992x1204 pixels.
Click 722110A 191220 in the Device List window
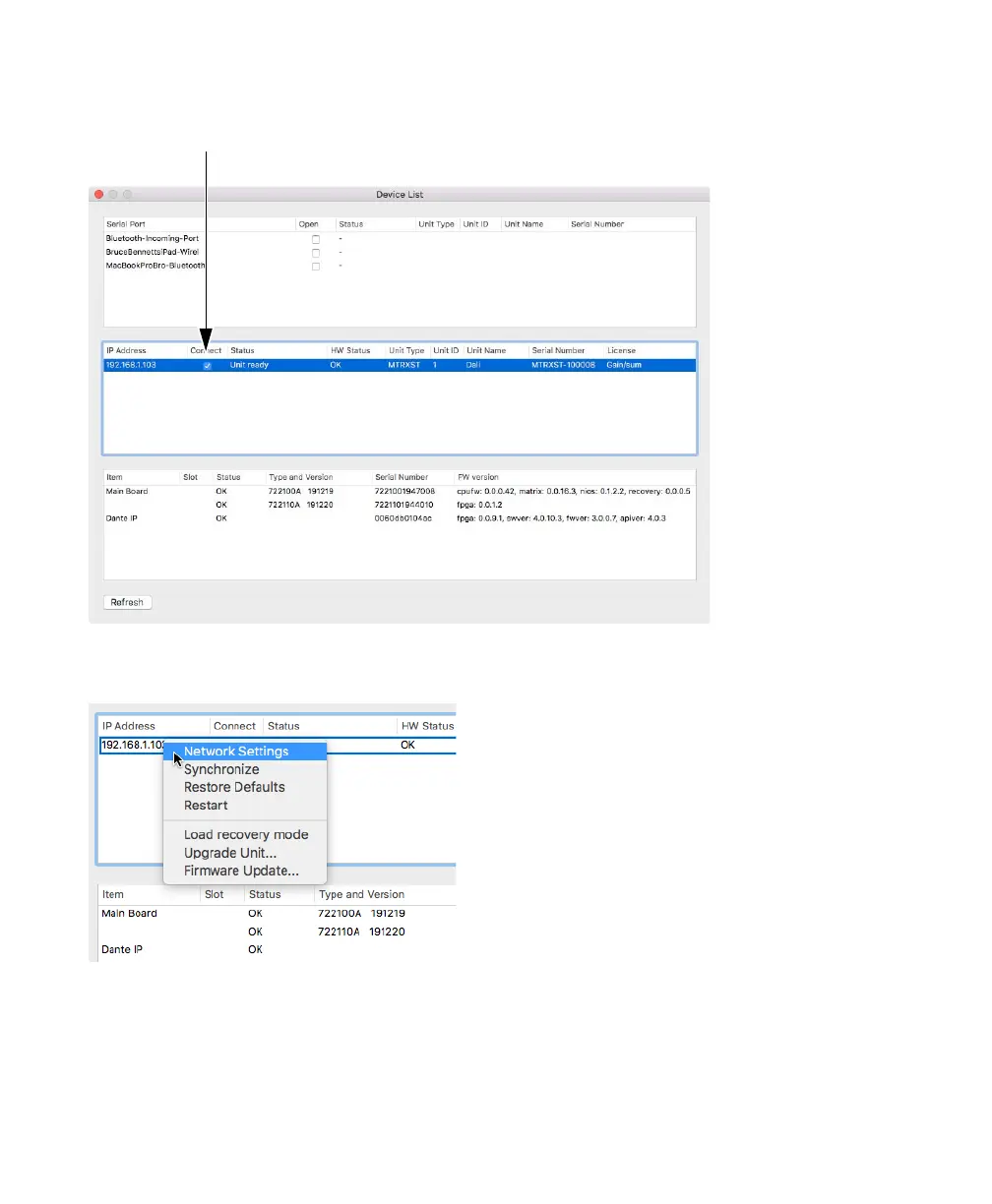(301, 505)
